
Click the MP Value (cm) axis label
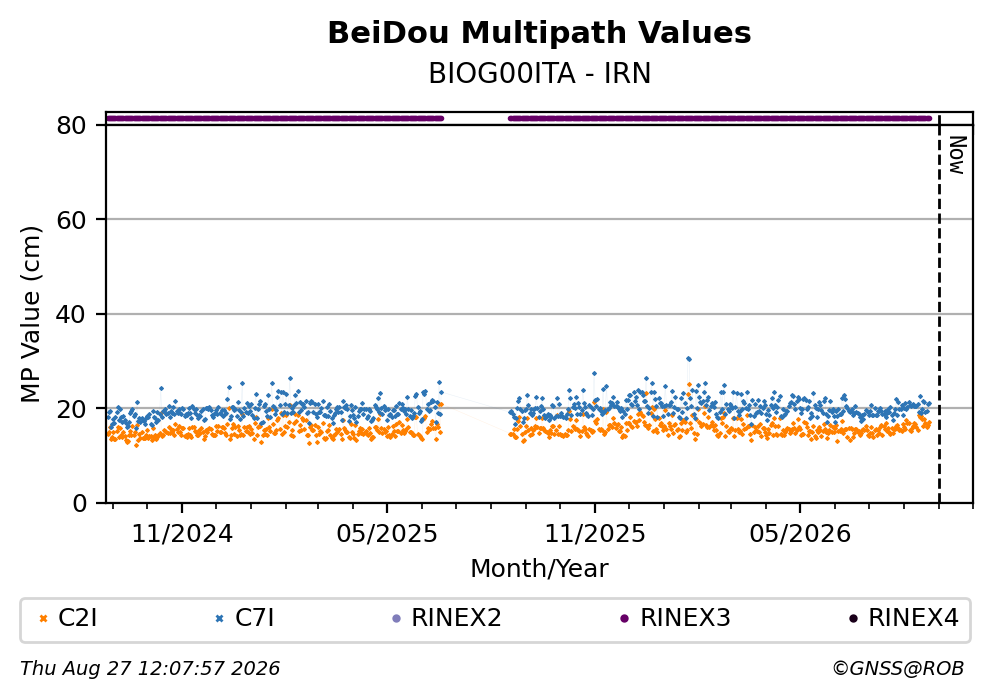tap(30, 314)
